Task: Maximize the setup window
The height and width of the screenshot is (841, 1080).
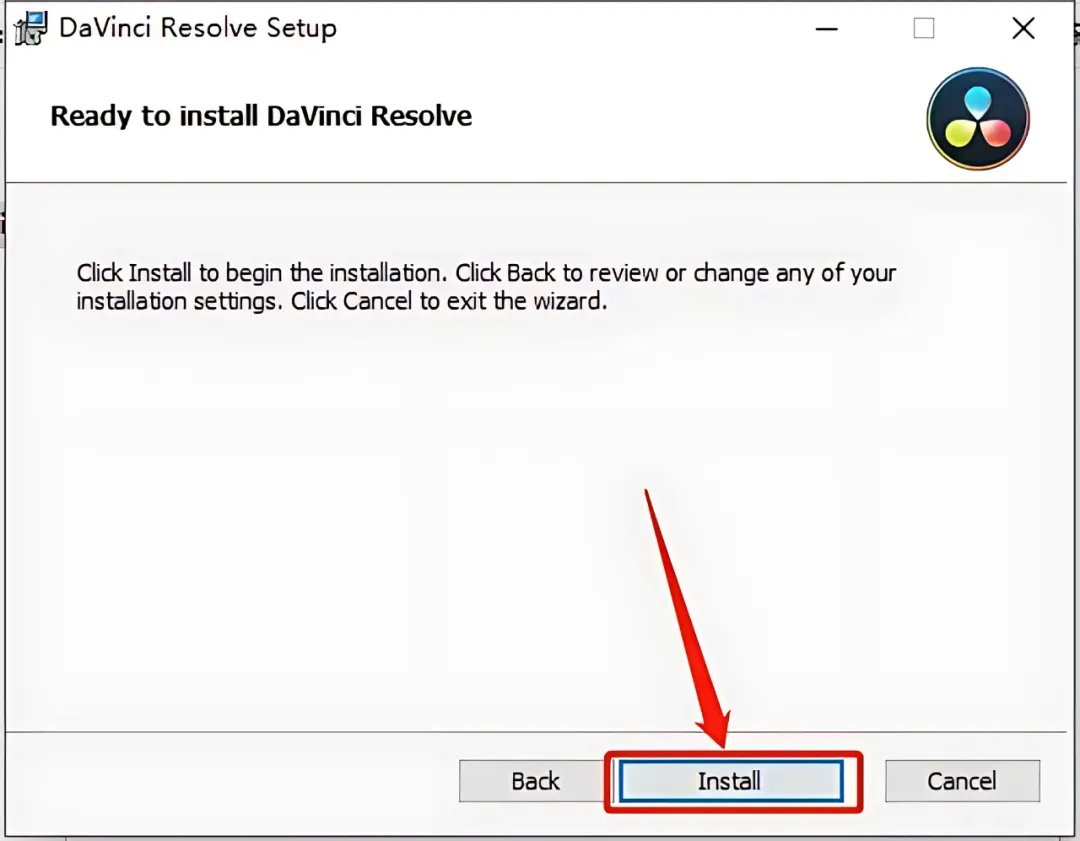Action: click(x=924, y=28)
